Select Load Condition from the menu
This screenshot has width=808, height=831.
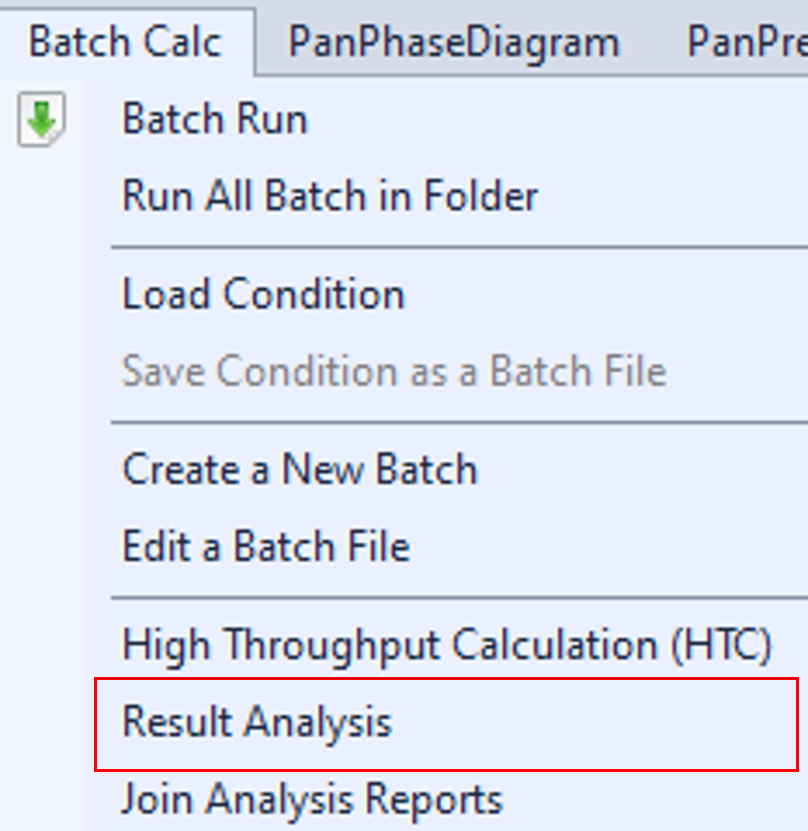coord(263,295)
